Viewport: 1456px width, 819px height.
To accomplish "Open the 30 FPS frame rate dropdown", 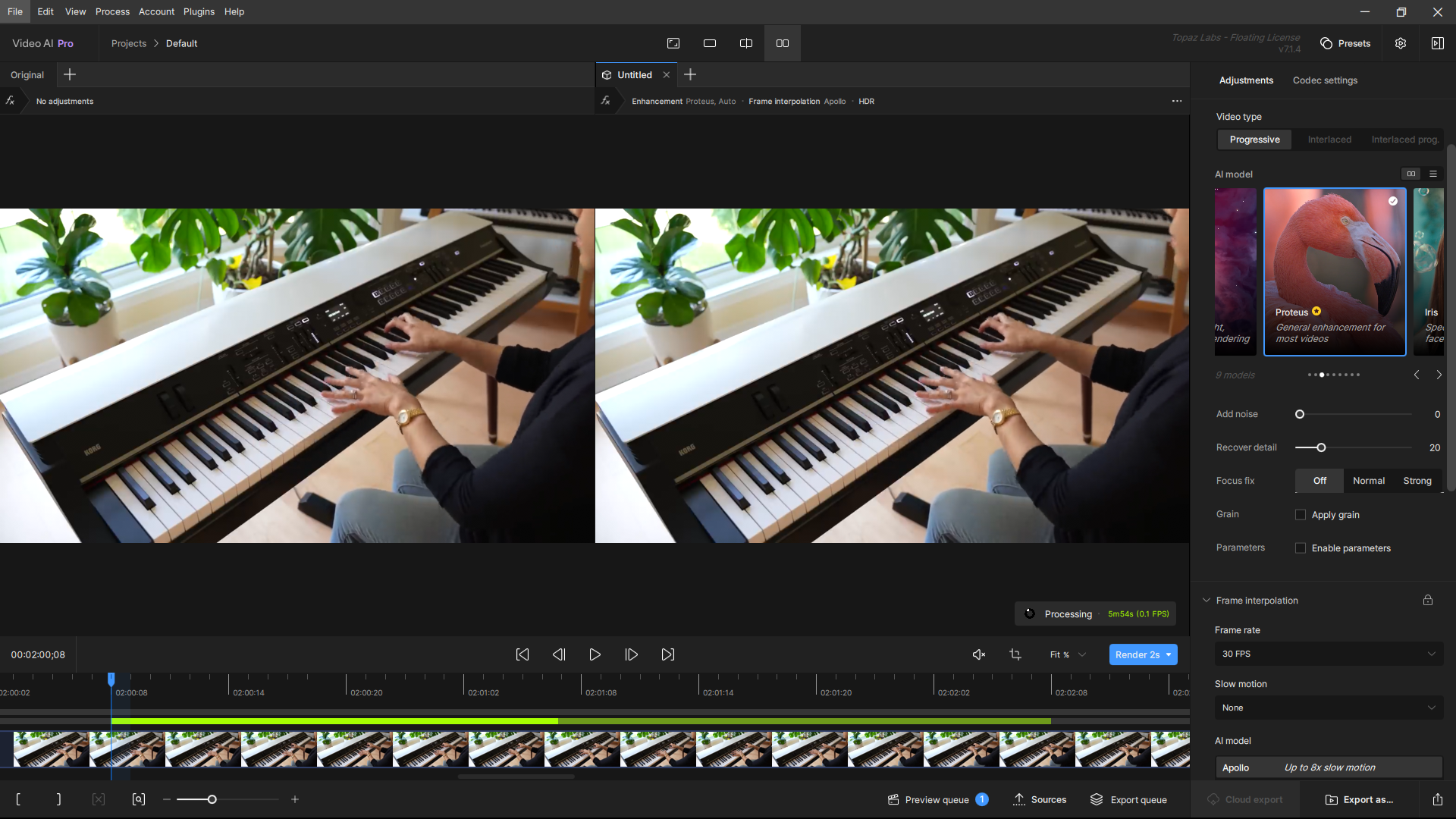I will pos(1329,654).
